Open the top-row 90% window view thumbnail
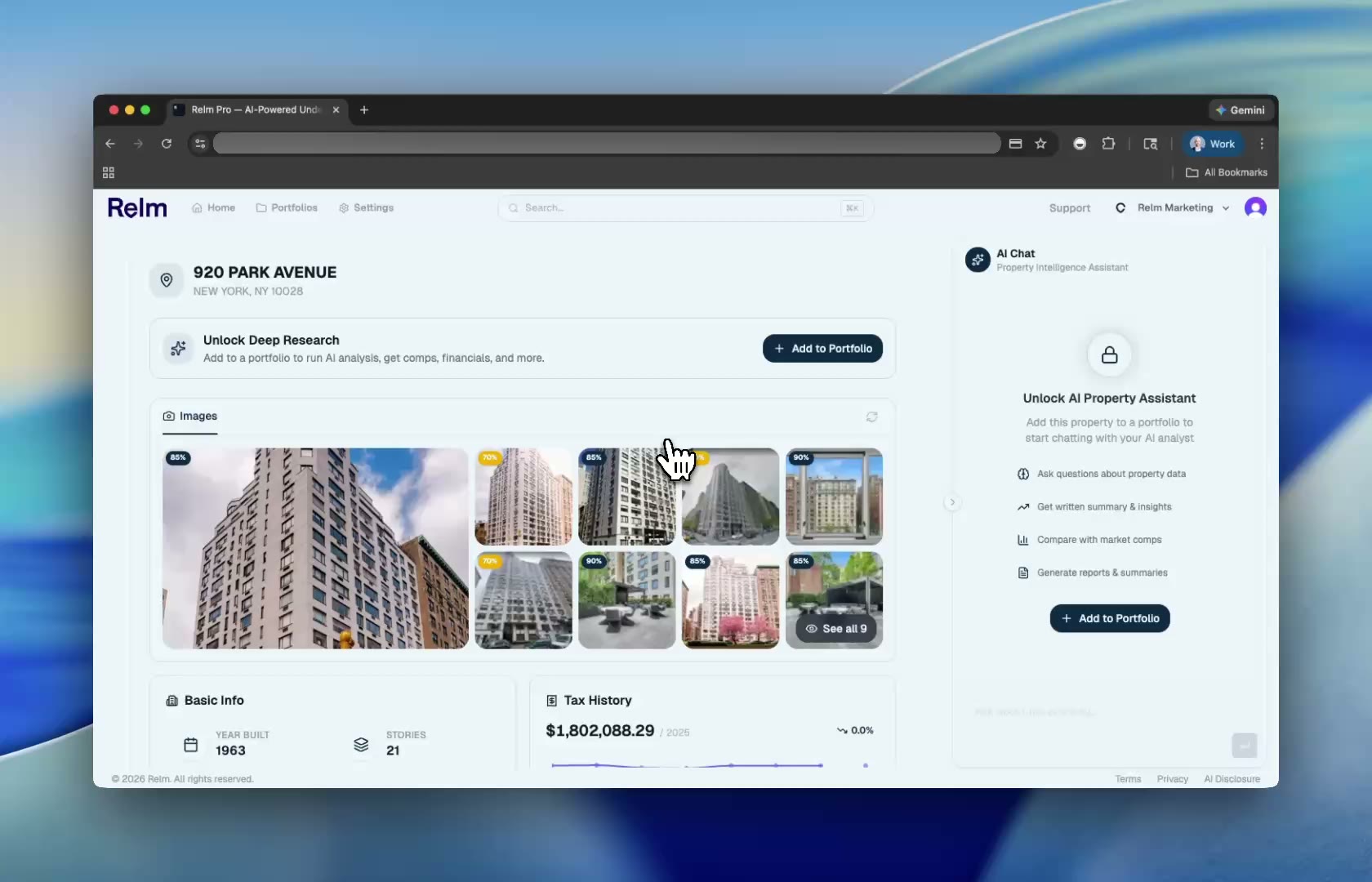The height and width of the screenshot is (882, 1372). point(834,497)
